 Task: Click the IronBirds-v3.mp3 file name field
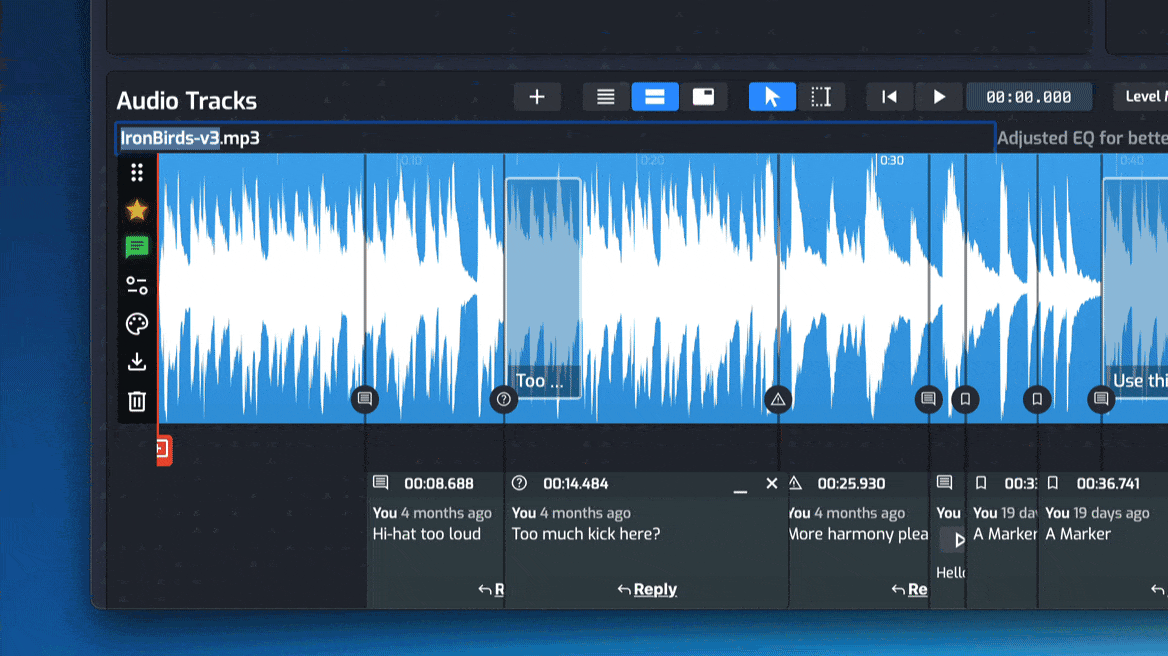pos(555,138)
